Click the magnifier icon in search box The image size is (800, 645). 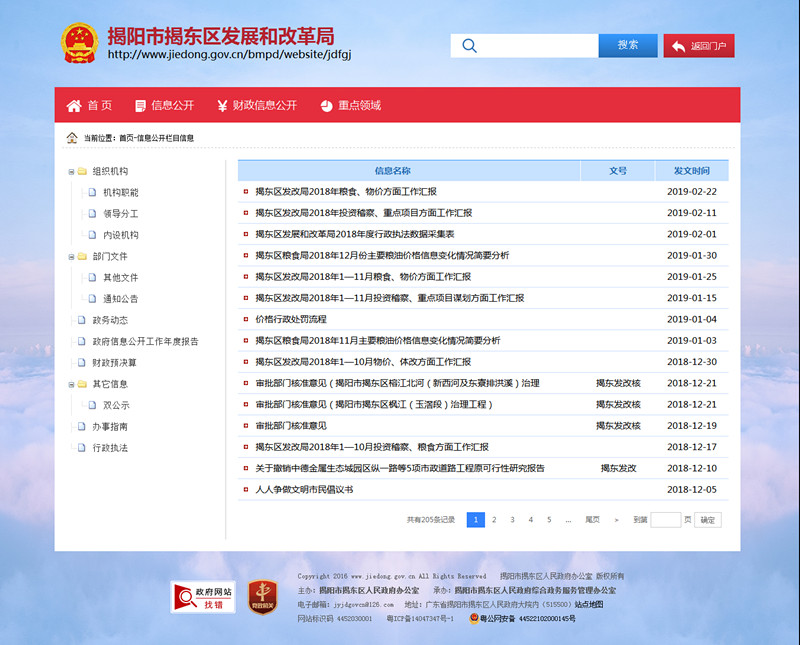(469, 45)
